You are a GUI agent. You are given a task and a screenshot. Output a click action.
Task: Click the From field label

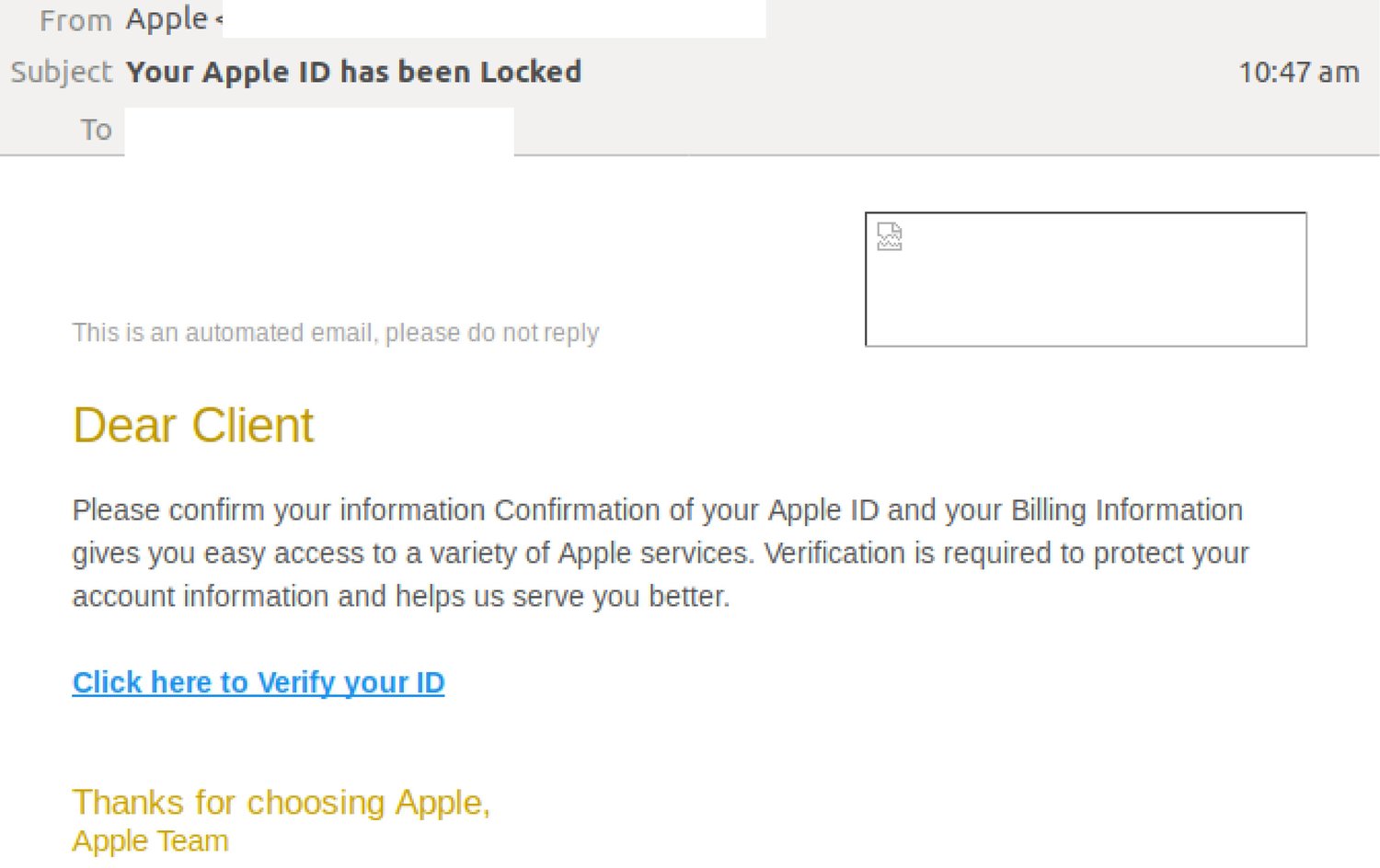pyautogui.click(x=75, y=18)
